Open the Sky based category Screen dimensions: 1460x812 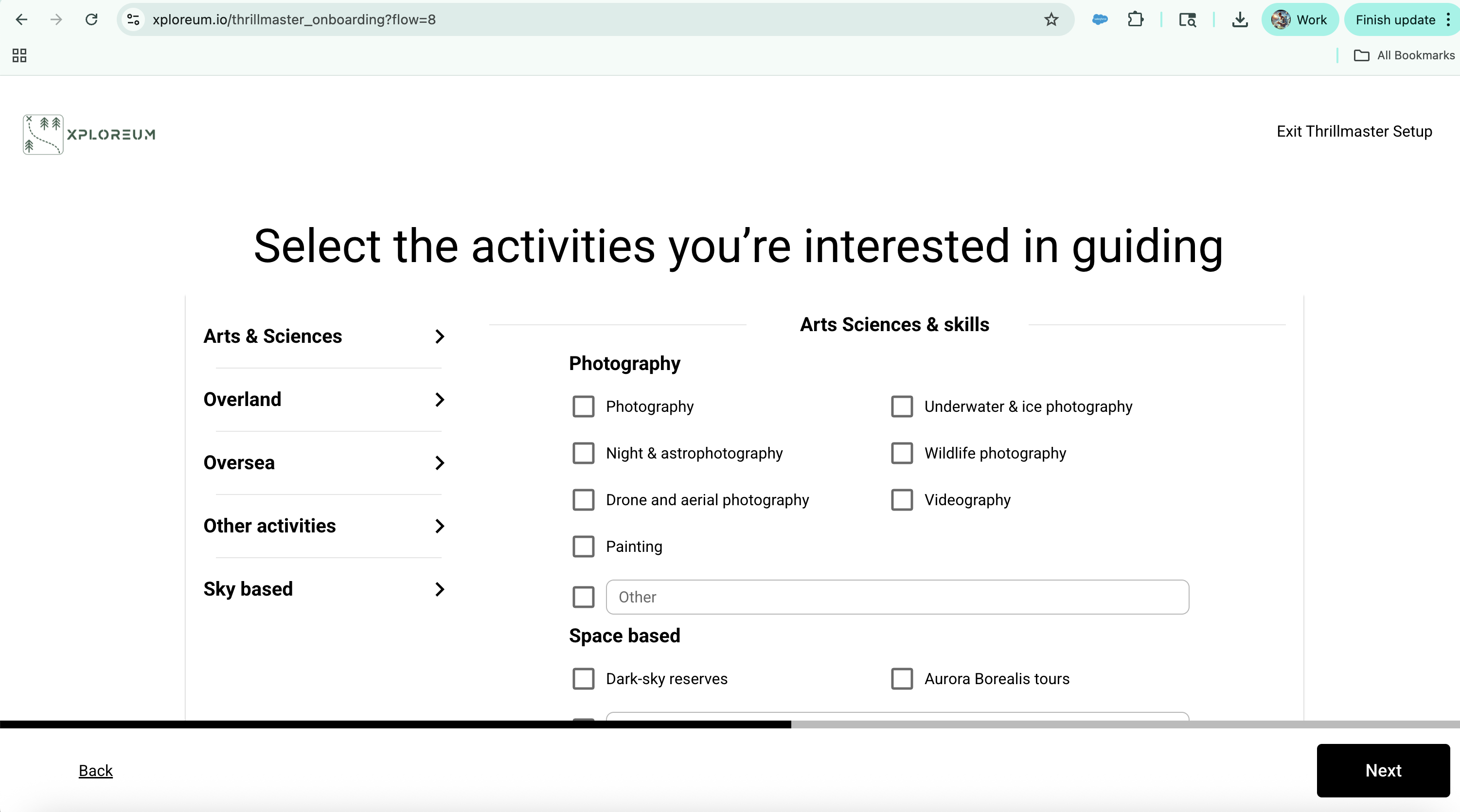point(325,589)
